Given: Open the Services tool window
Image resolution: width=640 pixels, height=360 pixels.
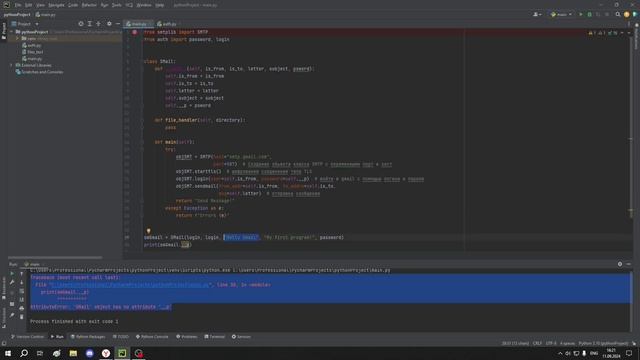Looking at the screenshot, I should 241,337.
